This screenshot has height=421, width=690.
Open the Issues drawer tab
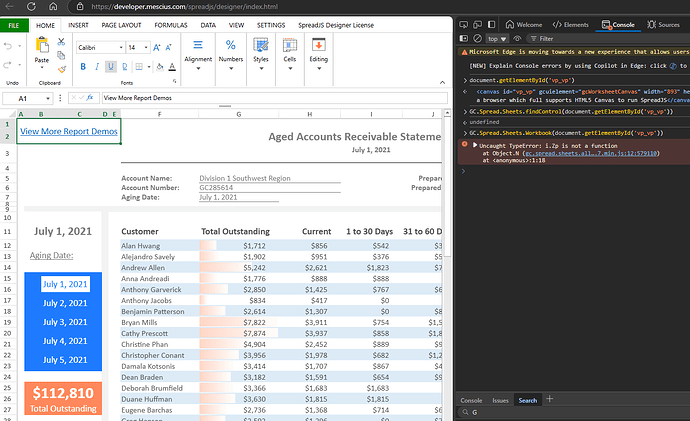(x=500, y=400)
